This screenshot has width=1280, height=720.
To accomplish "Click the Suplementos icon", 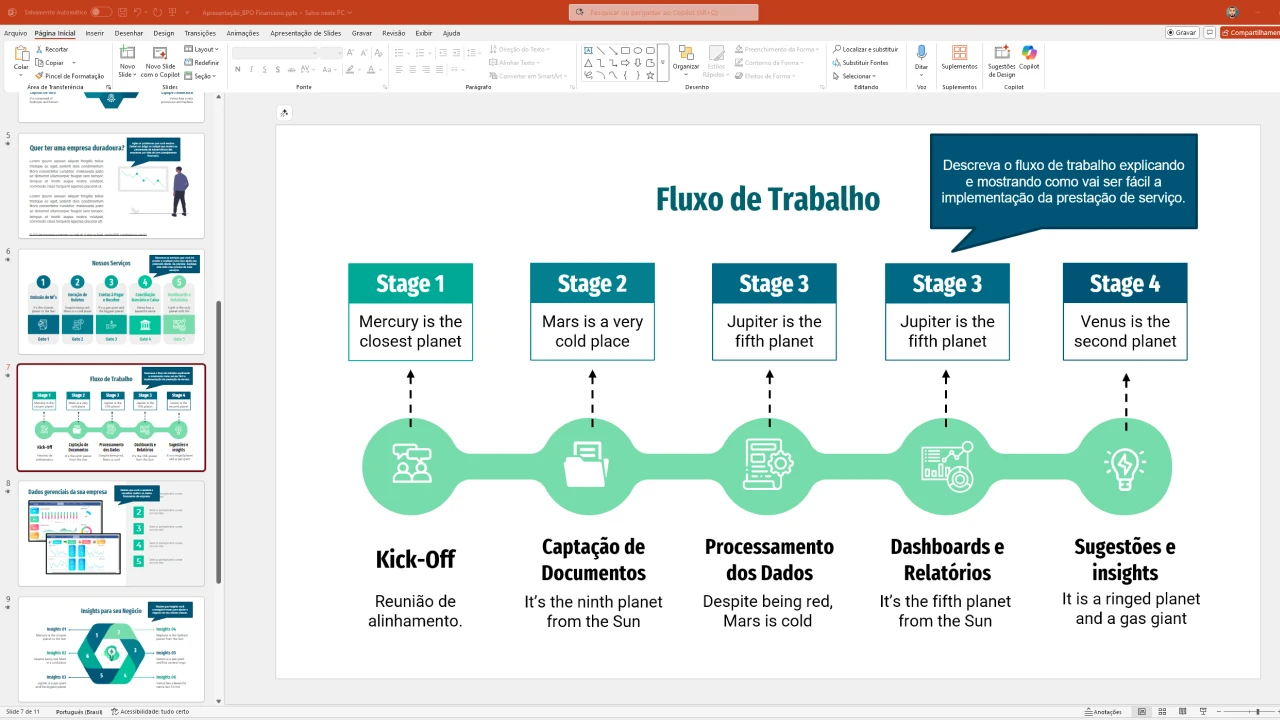I will 959,57.
